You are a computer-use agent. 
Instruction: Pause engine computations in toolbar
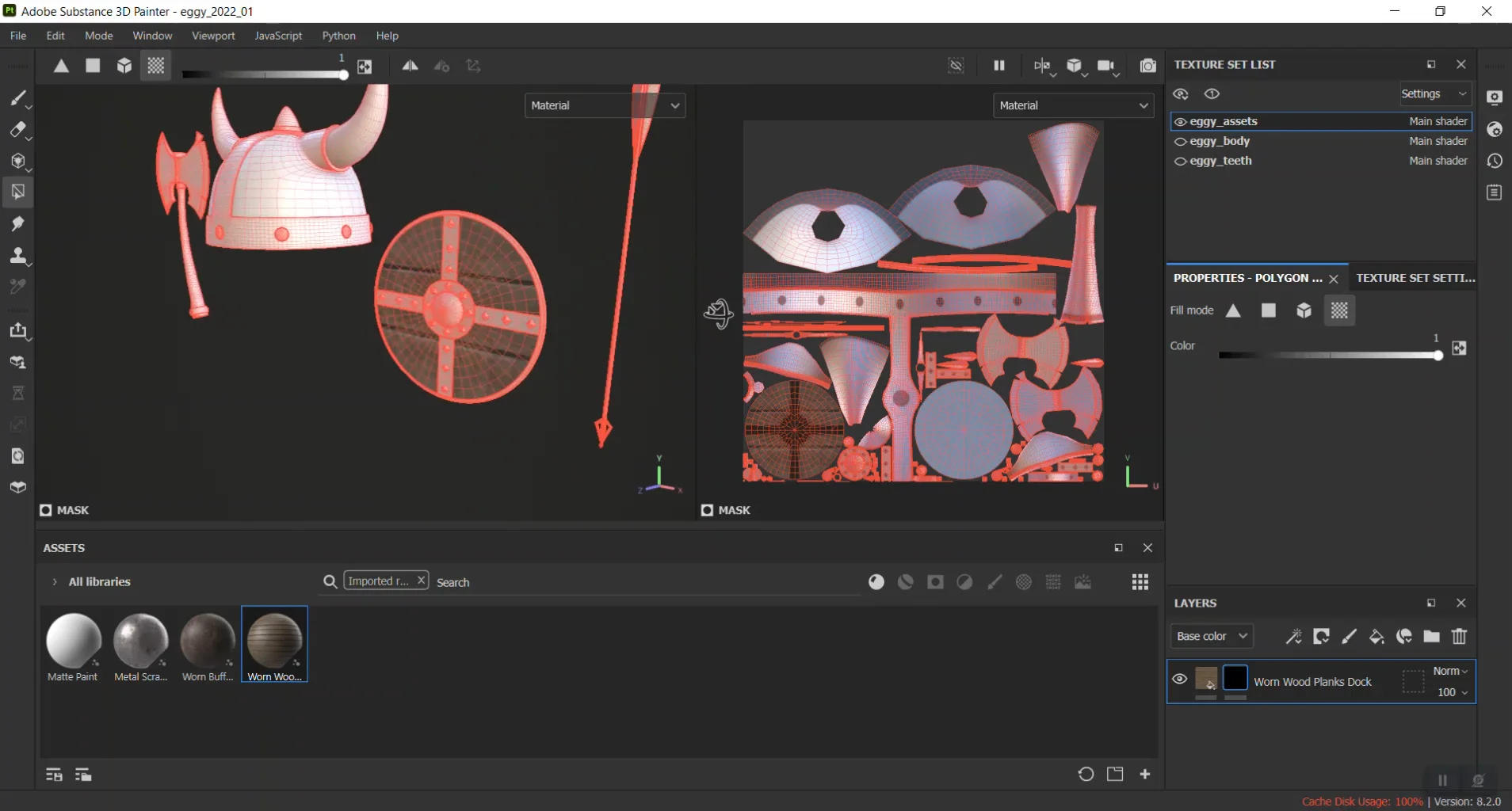click(x=999, y=66)
